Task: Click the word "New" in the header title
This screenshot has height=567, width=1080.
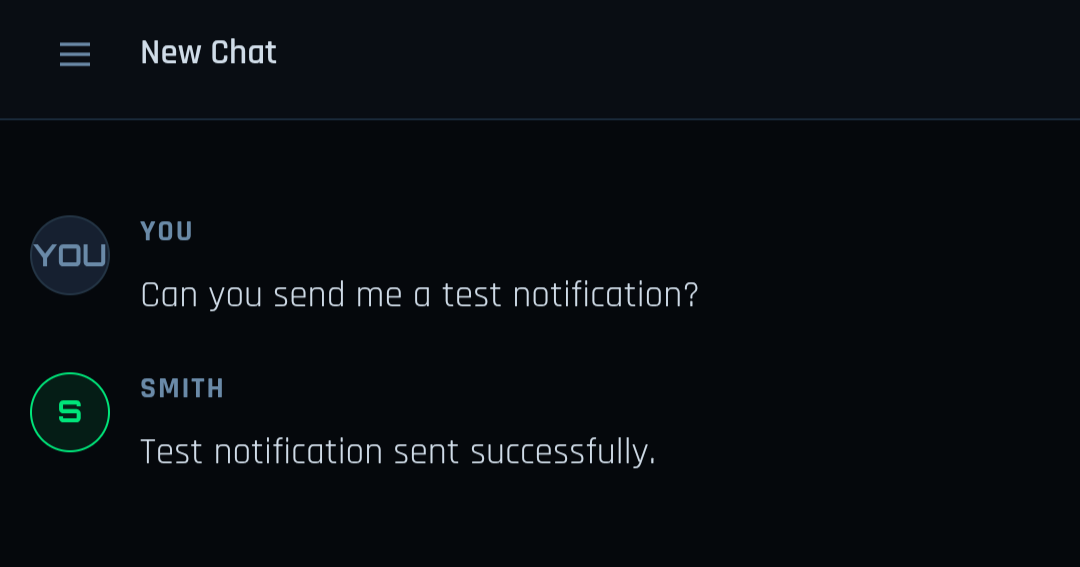Action: [170, 52]
